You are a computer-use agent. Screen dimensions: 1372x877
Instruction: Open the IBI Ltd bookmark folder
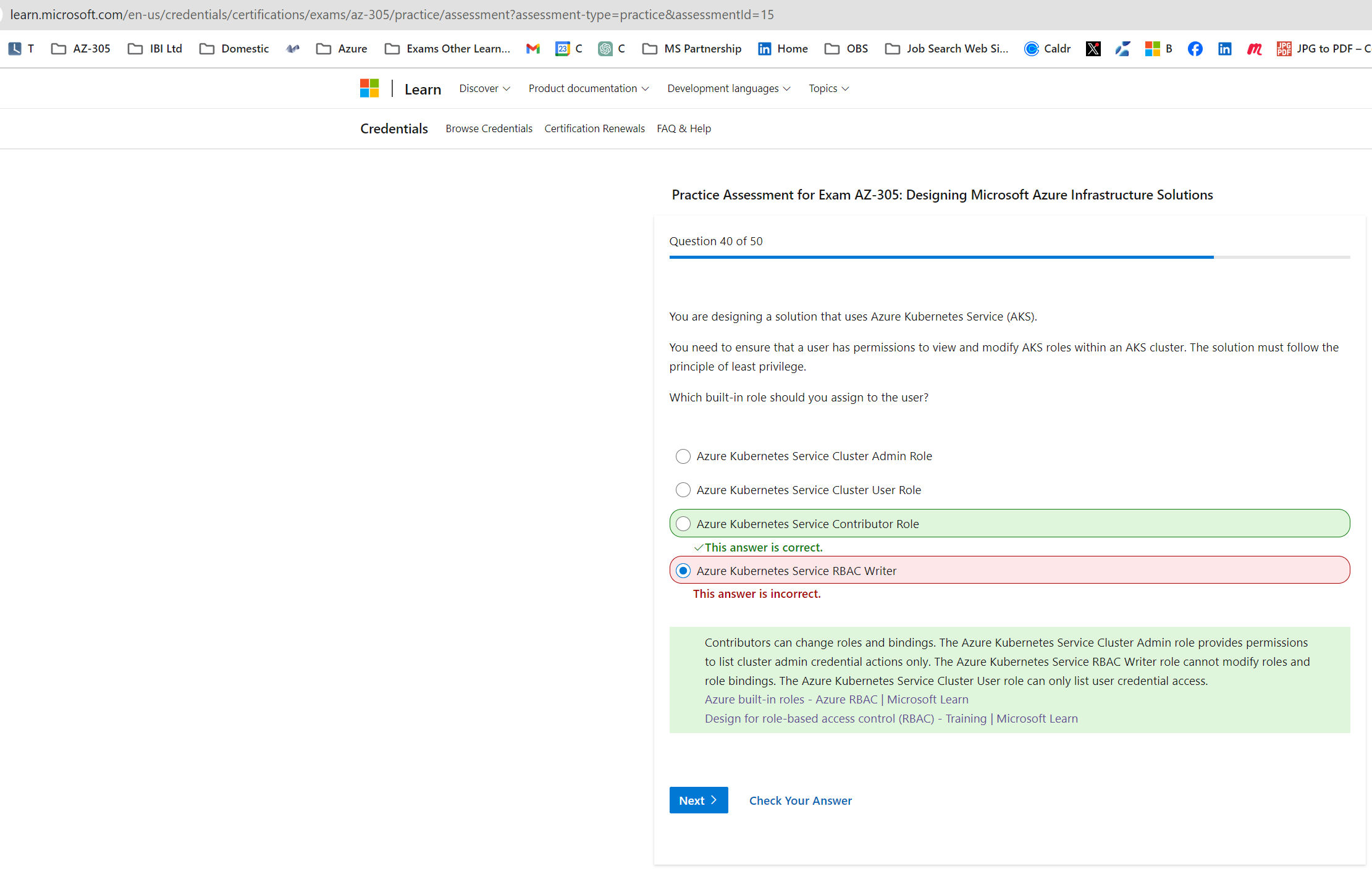(x=155, y=49)
